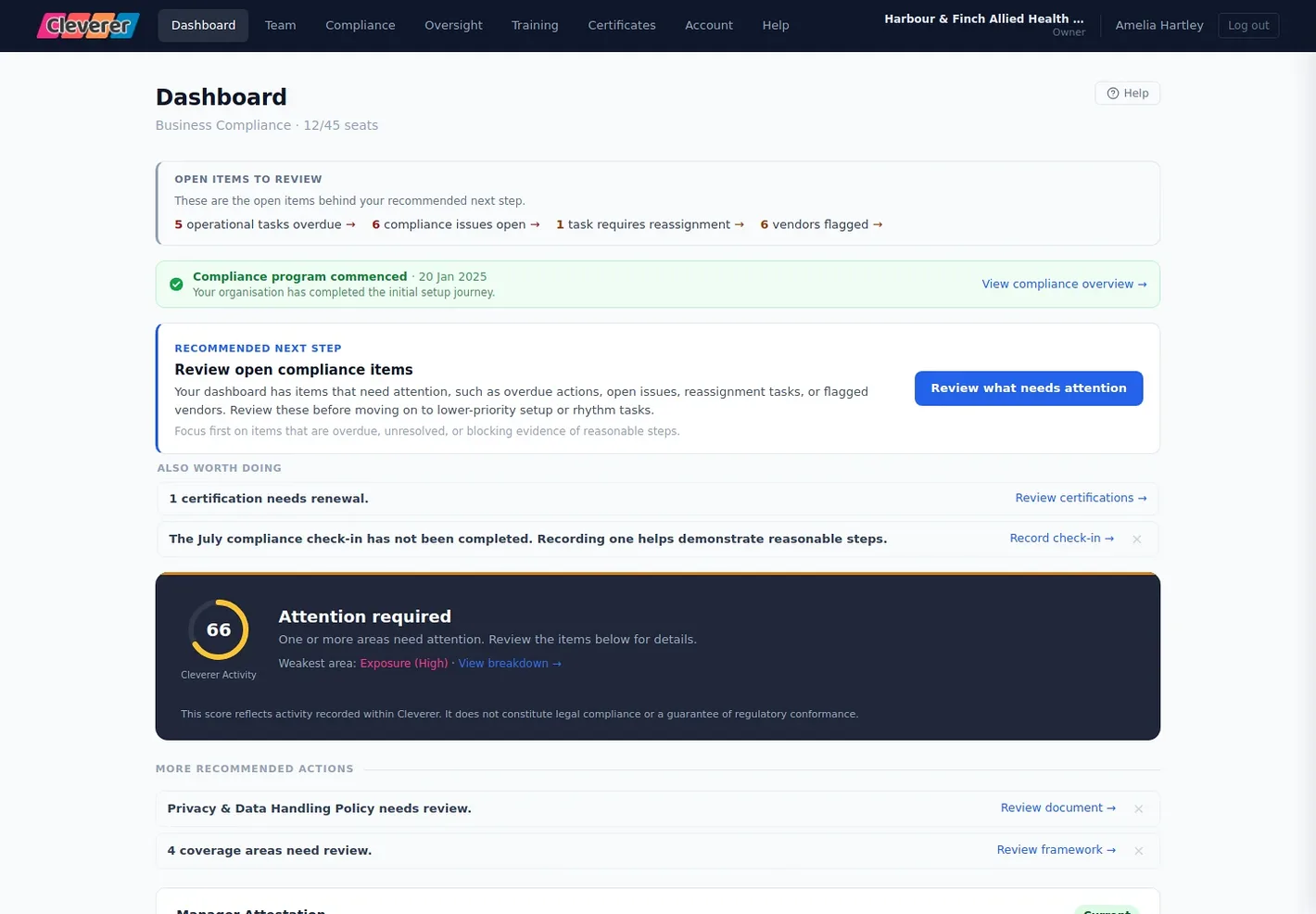Go to the Team tab

(x=280, y=25)
